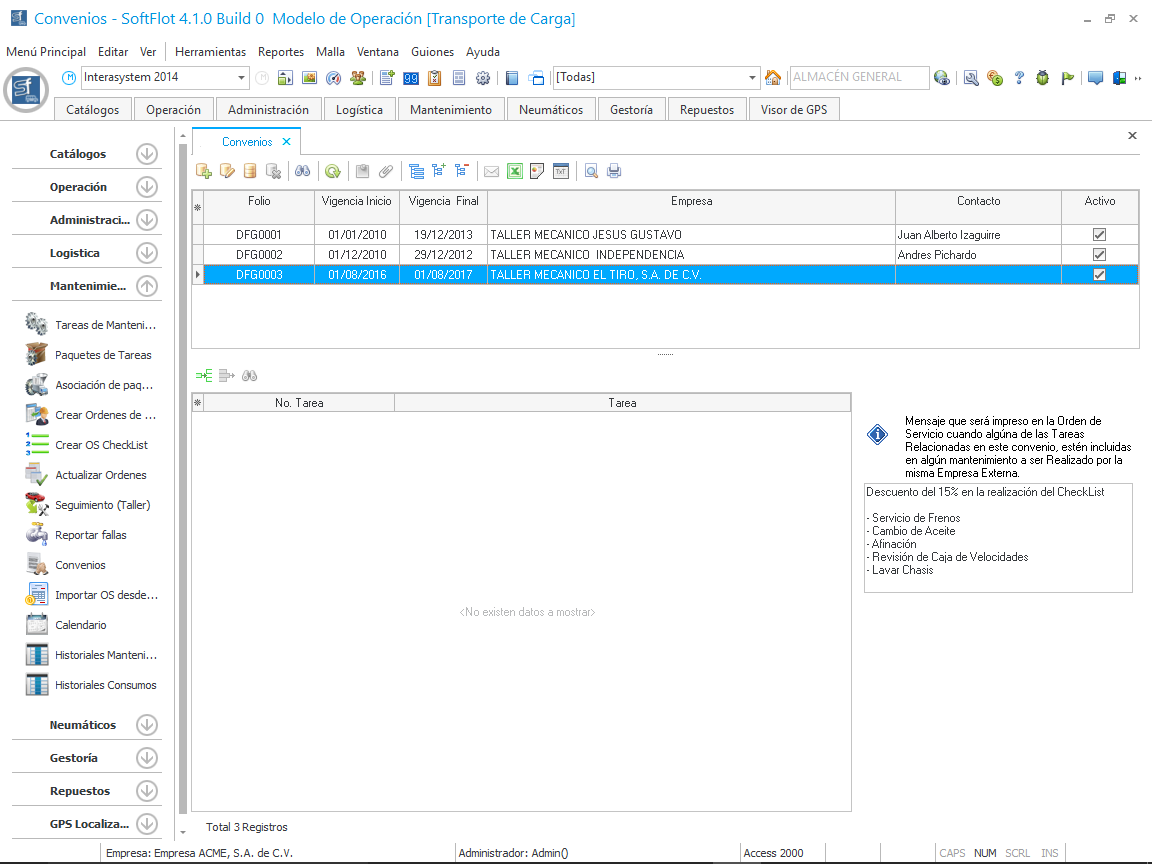The image size is (1152, 864).
Task: Switch to the Logística tab
Action: 359,110
